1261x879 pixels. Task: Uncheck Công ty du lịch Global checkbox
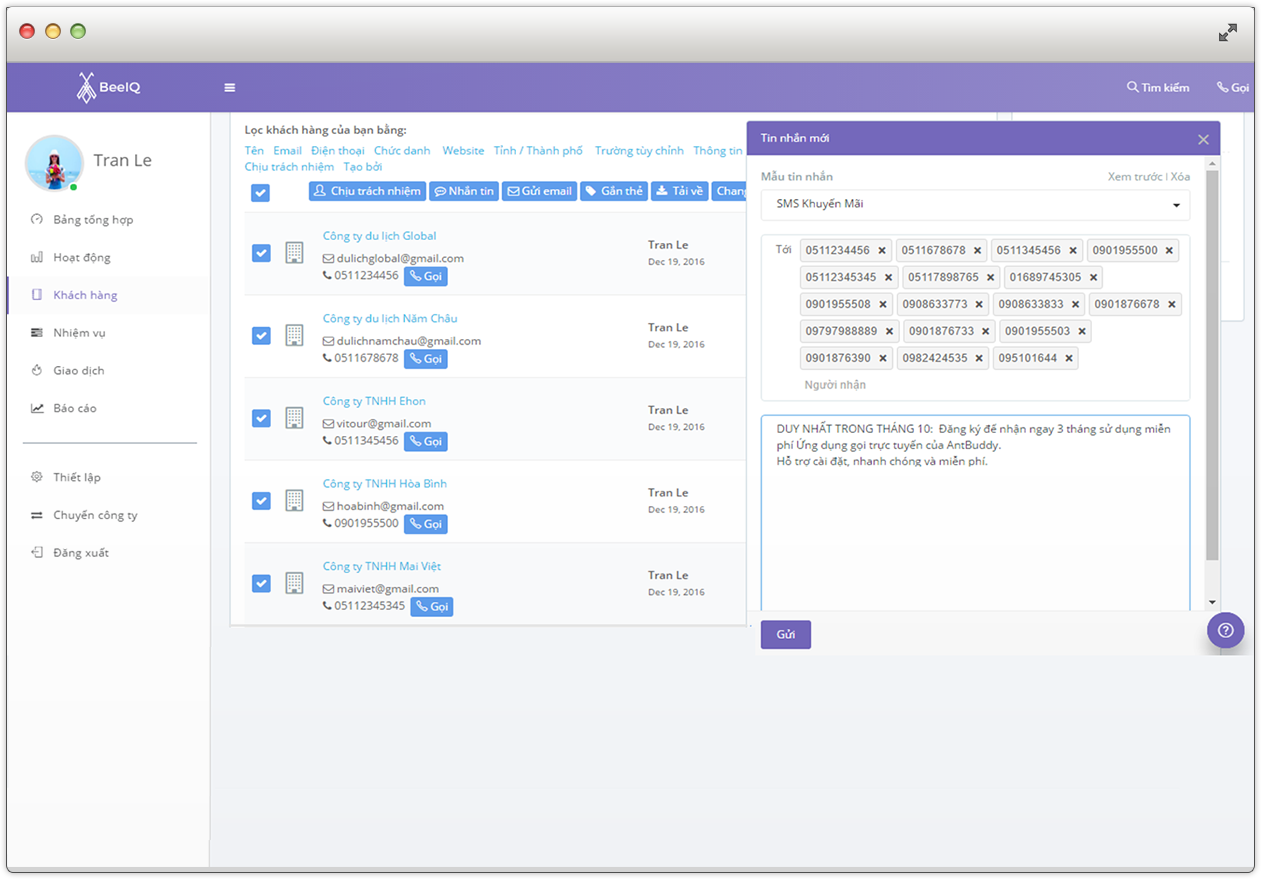pyautogui.click(x=261, y=253)
